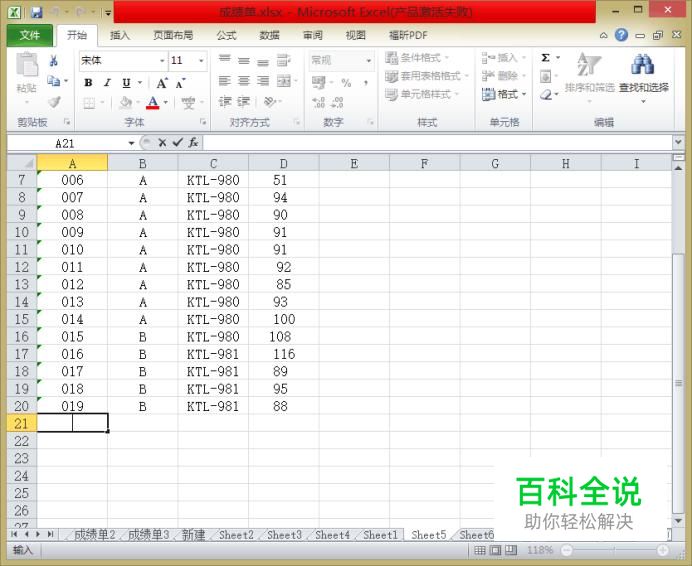Align text to top of cell
The image size is (692, 566).
point(225,59)
